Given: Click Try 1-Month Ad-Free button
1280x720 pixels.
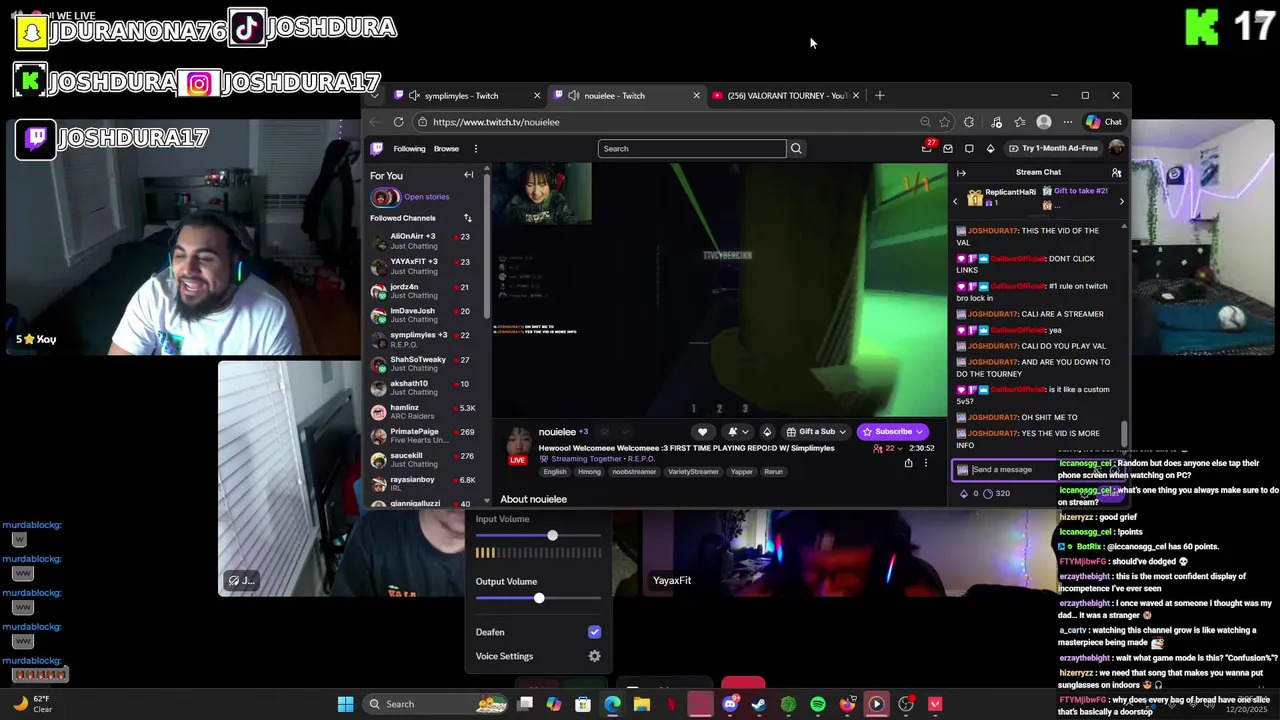Looking at the screenshot, I should pos(1053,148).
